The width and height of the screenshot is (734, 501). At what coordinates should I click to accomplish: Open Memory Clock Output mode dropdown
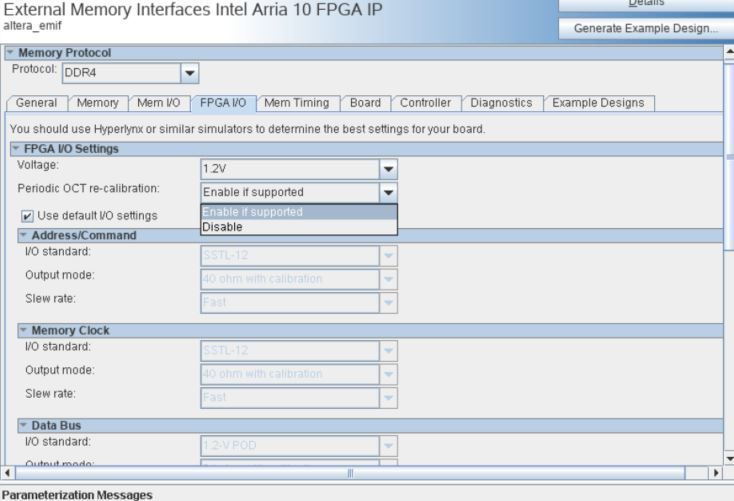299,374
